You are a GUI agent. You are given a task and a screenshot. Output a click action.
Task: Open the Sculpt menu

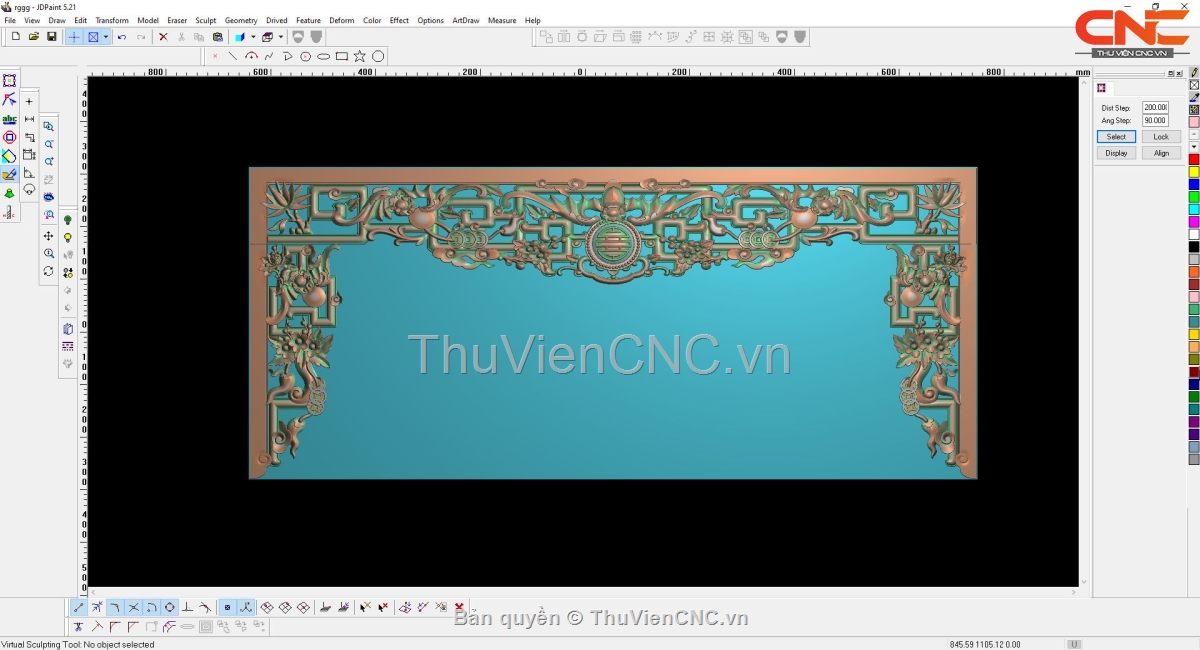205,20
